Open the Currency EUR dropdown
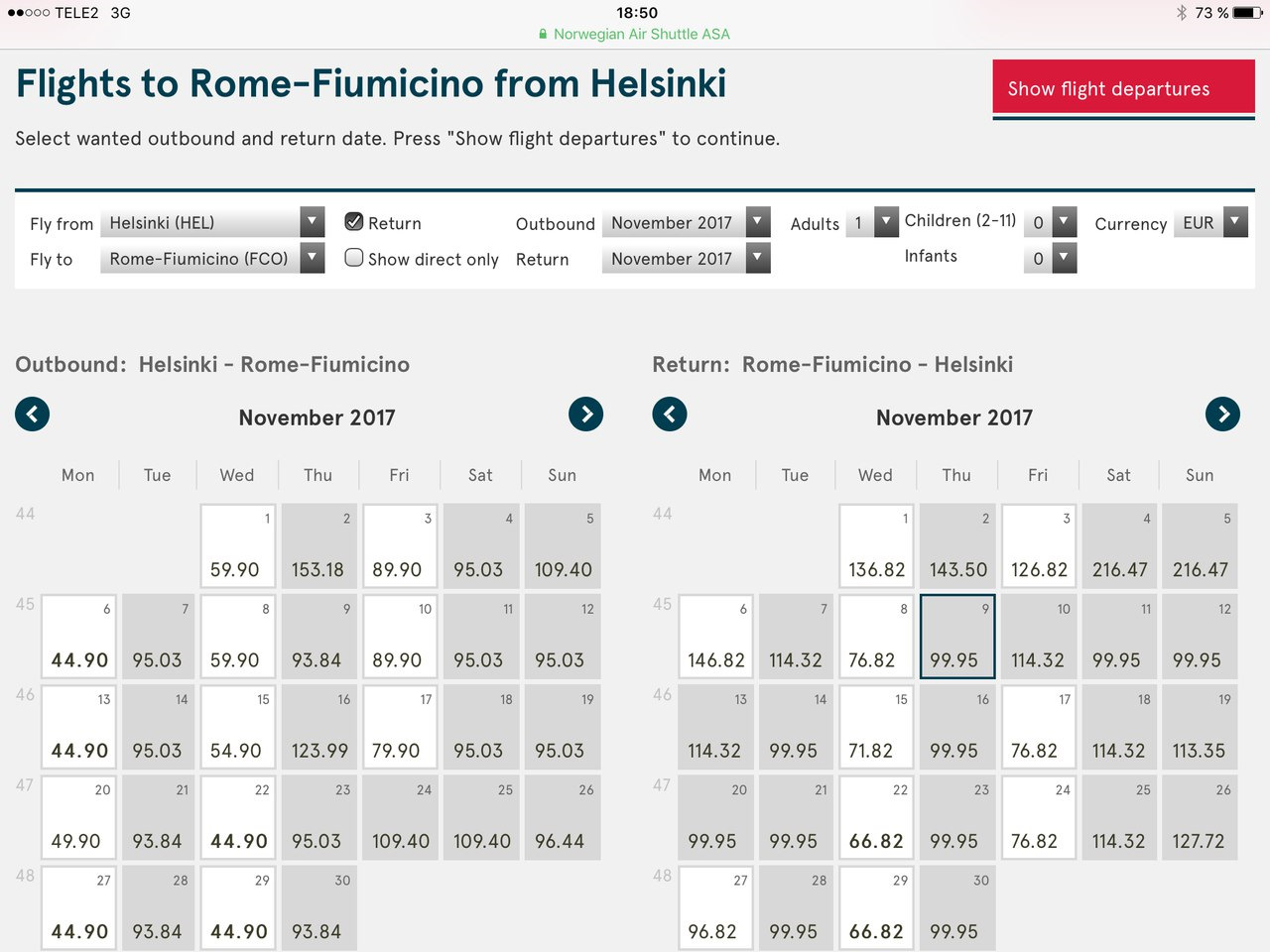Image resolution: width=1270 pixels, height=952 pixels. 1210,222
